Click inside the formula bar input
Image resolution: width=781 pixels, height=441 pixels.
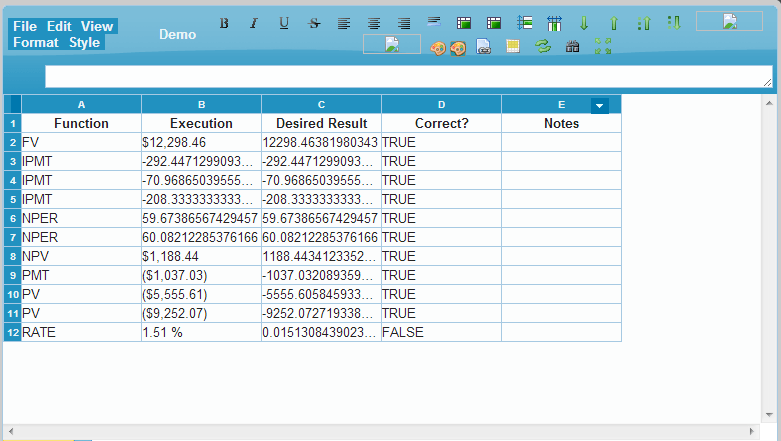click(408, 76)
